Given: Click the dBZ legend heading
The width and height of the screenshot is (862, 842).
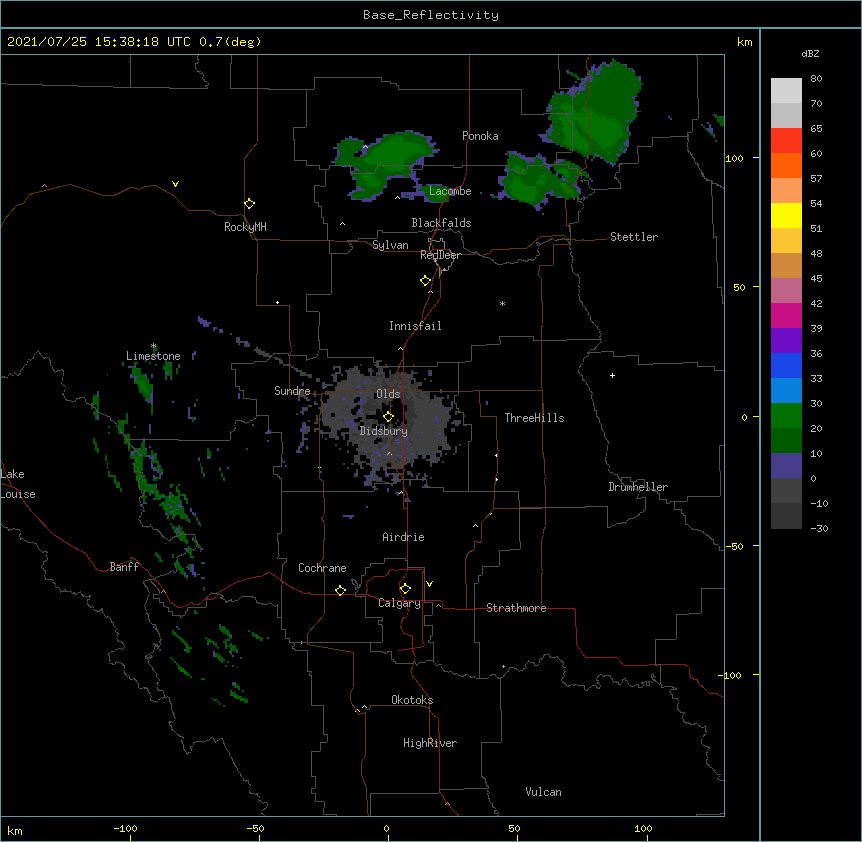Looking at the screenshot, I should coord(810,54).
